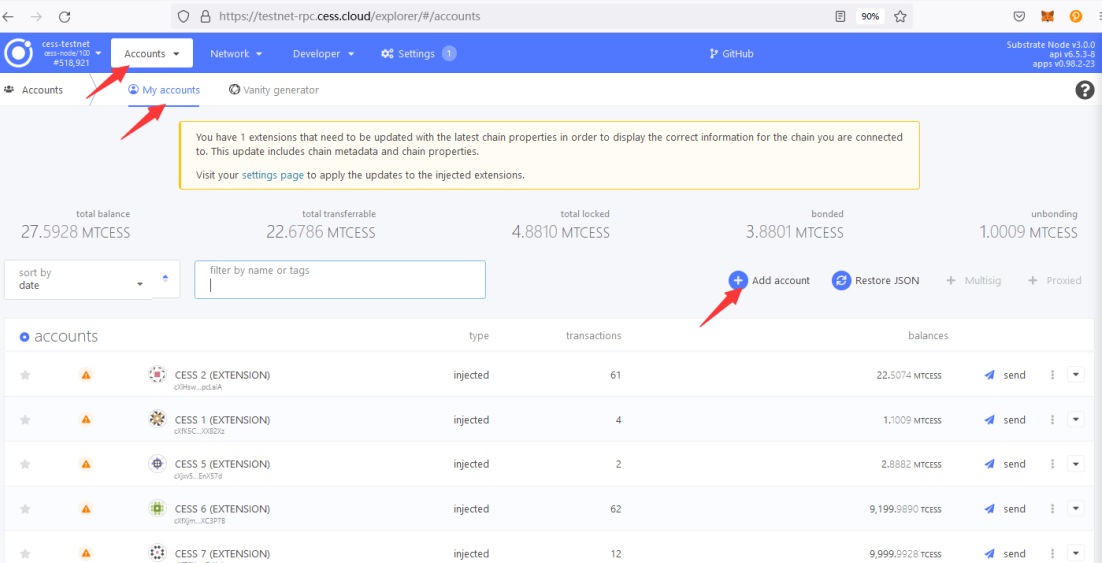Click the Multisig button
Screen dimensions: 1102x563
974,280
